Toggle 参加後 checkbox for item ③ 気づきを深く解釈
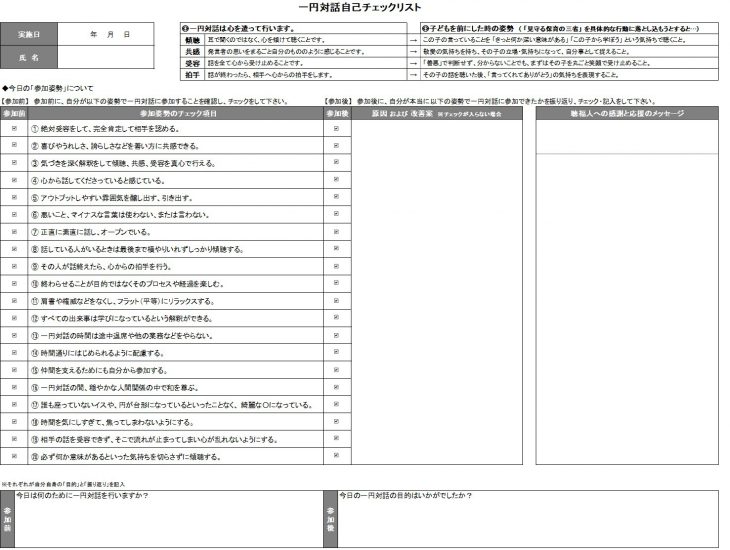The width and height of the screenshot is (730, 550). point(337,163)
